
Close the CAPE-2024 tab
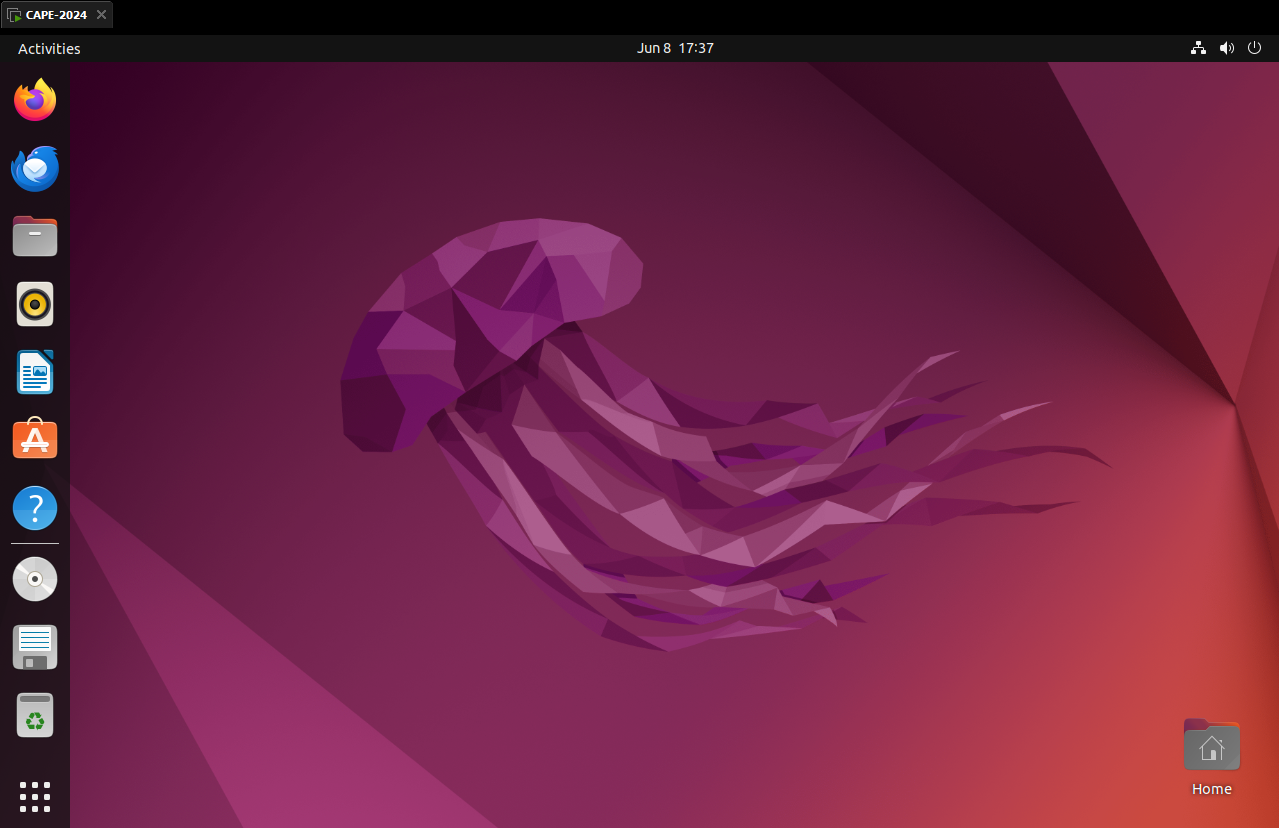click(101, 15)
